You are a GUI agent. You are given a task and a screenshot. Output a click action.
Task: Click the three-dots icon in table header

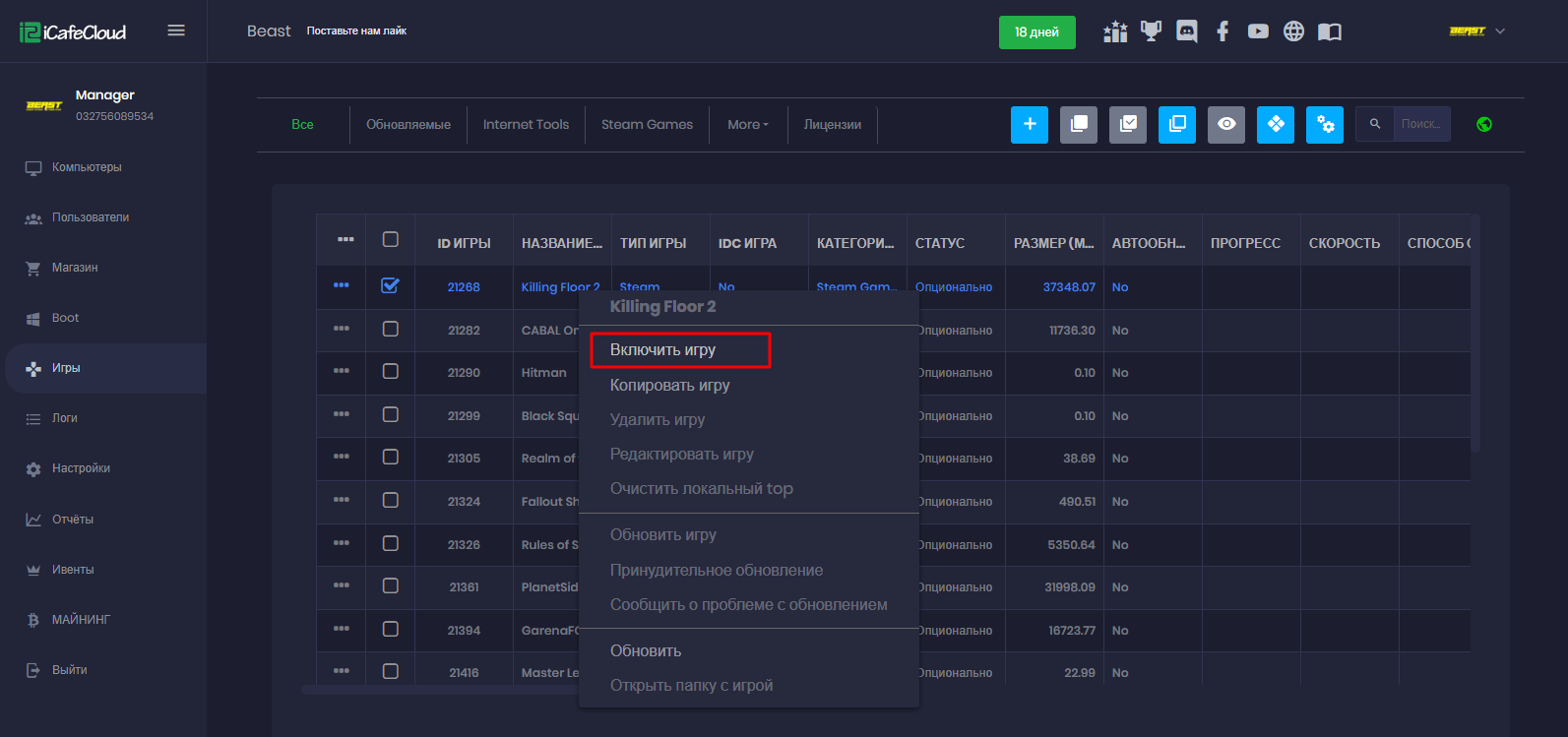tap(345, 239)
